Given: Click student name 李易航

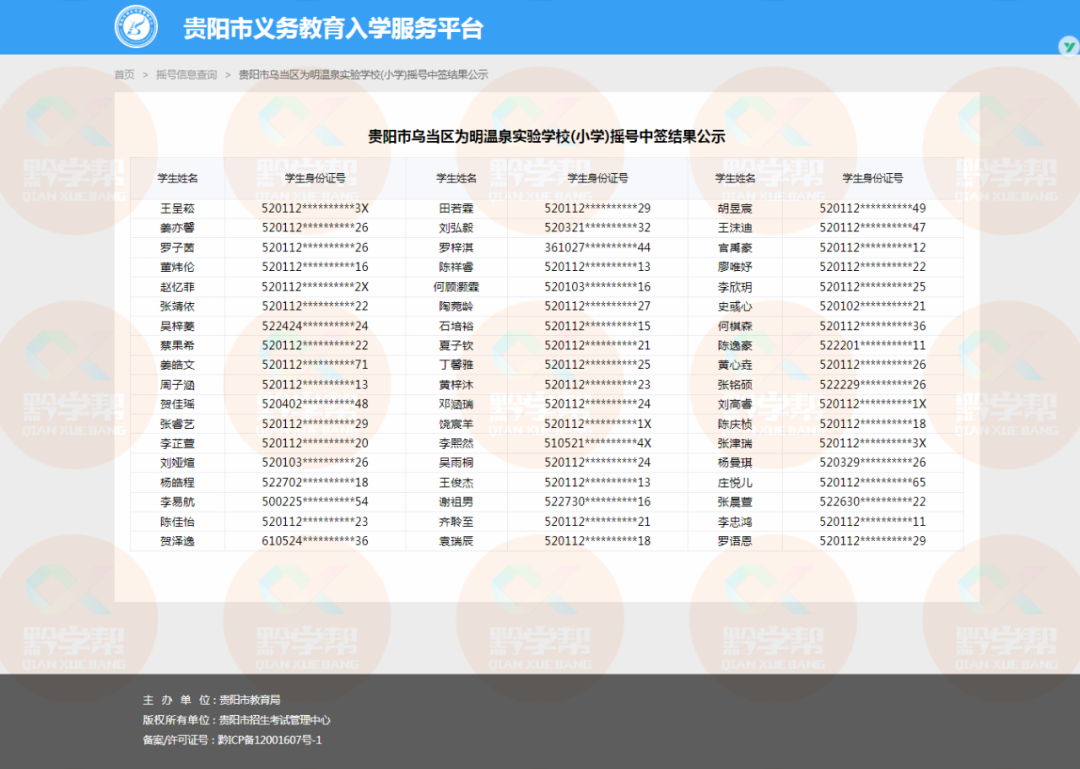Looking at the screenshot, I should [177, 502].
